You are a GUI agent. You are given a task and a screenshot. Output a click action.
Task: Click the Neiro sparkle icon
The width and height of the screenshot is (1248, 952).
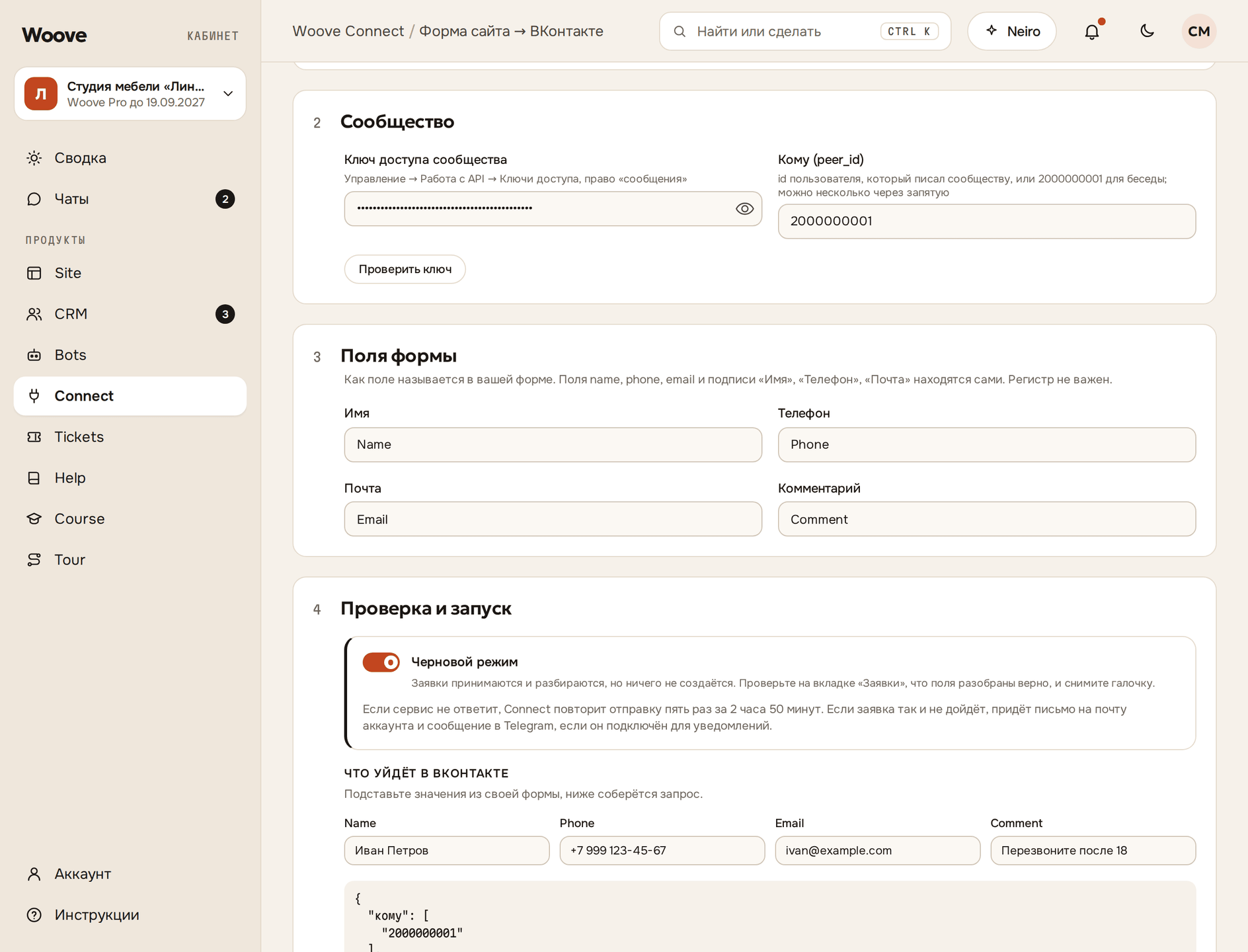[x=992, y=30]
